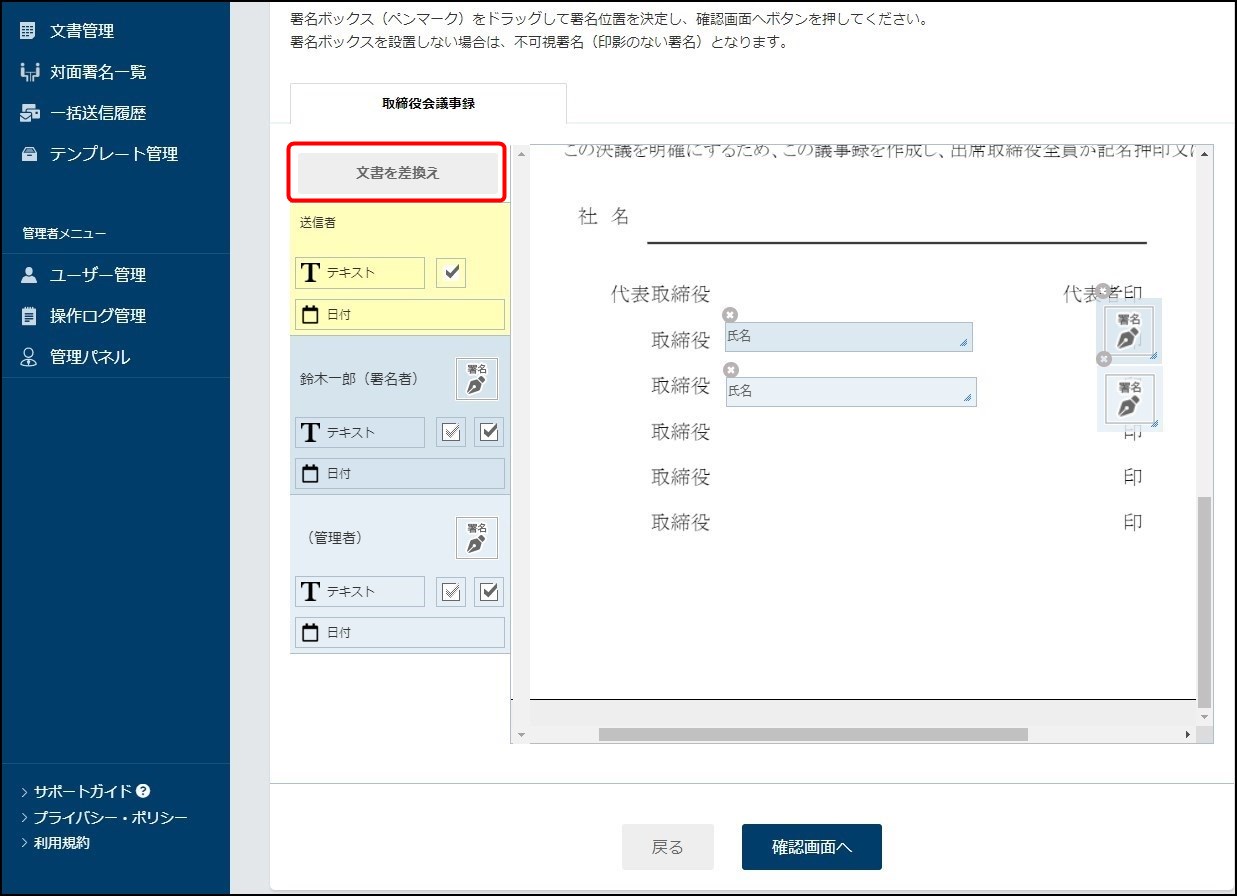Click inside the first 氏名 text box
Screen dimensions: 1237x896
click(x=849, y=337)
